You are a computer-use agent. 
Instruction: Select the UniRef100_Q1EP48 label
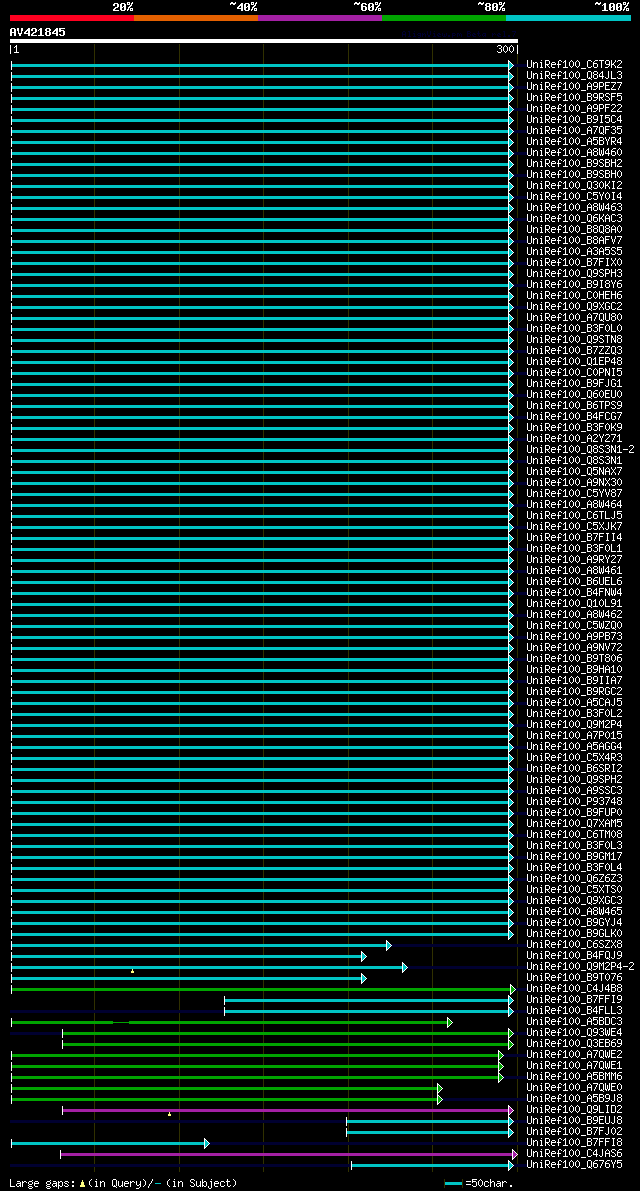(574, 362)
